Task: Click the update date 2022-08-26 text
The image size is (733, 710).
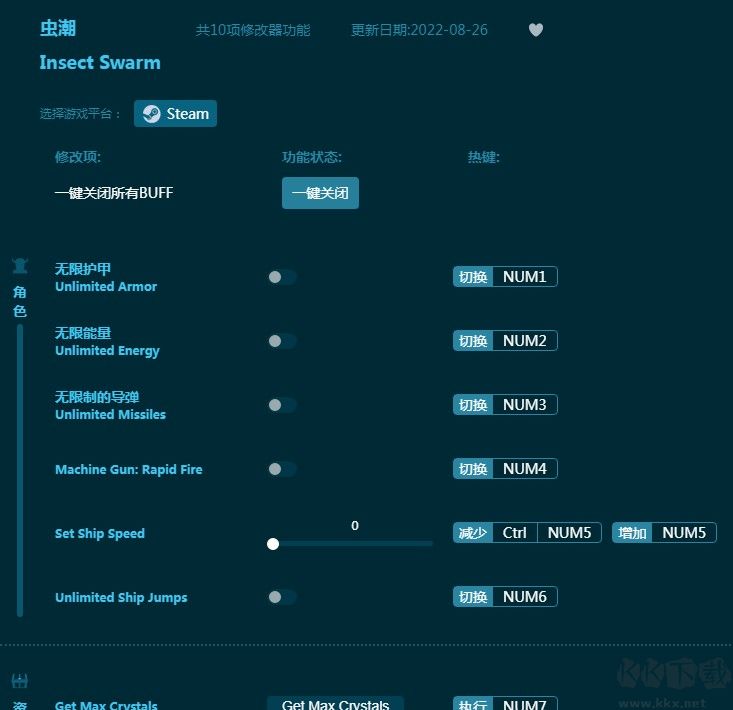Action: point(419,30)
